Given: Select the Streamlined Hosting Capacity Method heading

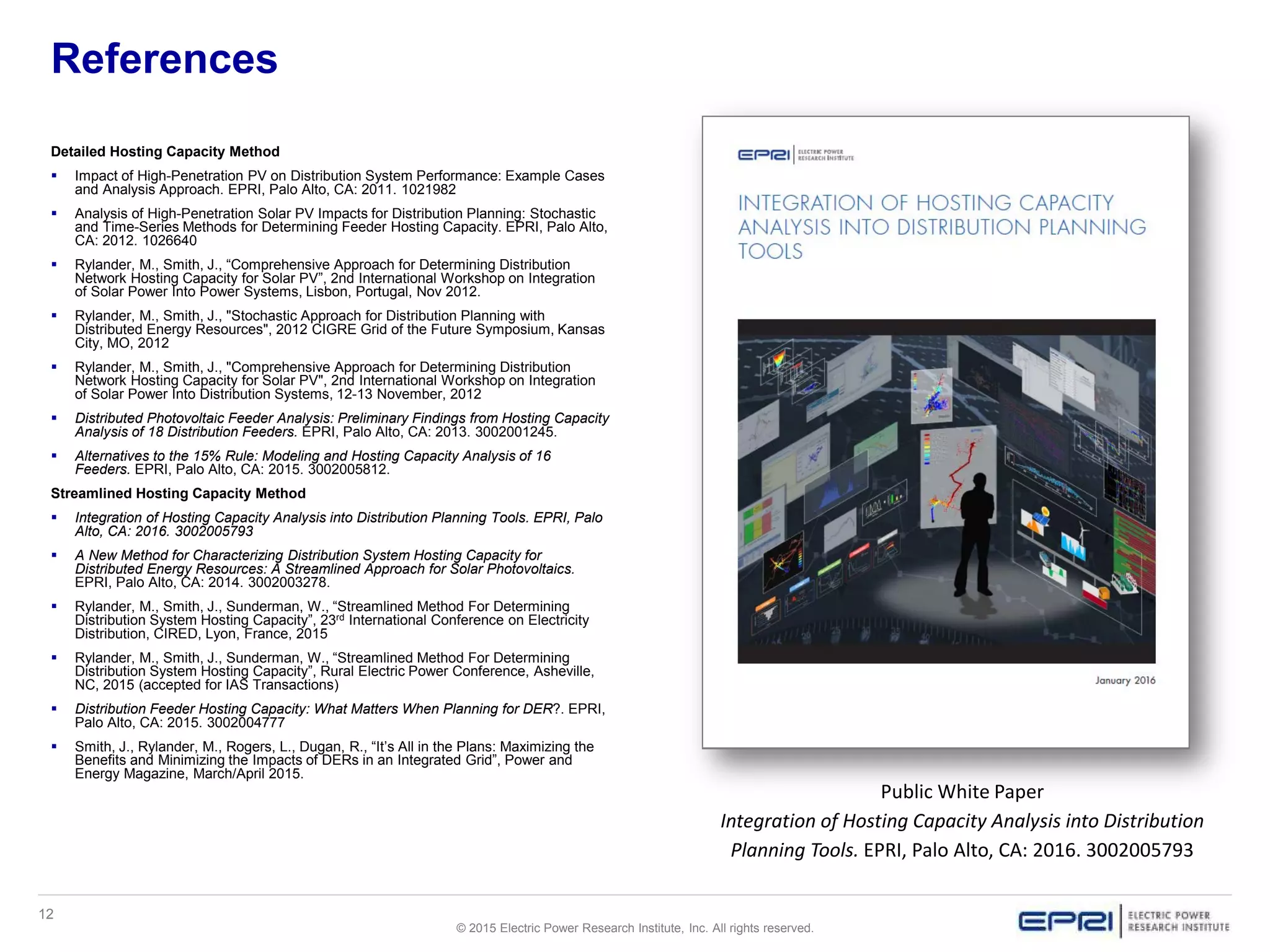Looking at the screenshot, I should [178, 493].
